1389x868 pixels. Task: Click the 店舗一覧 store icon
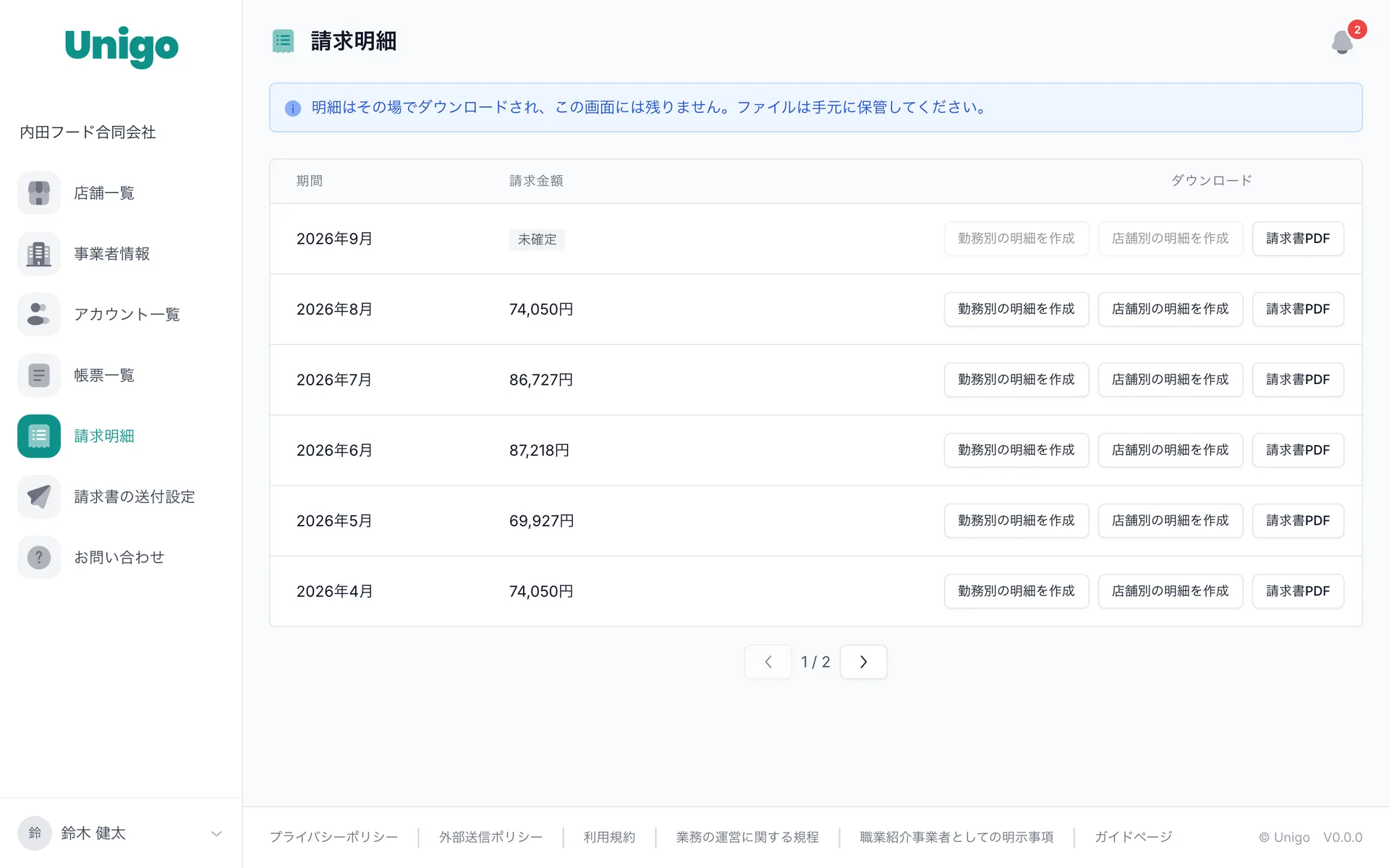tap(39, 193)
